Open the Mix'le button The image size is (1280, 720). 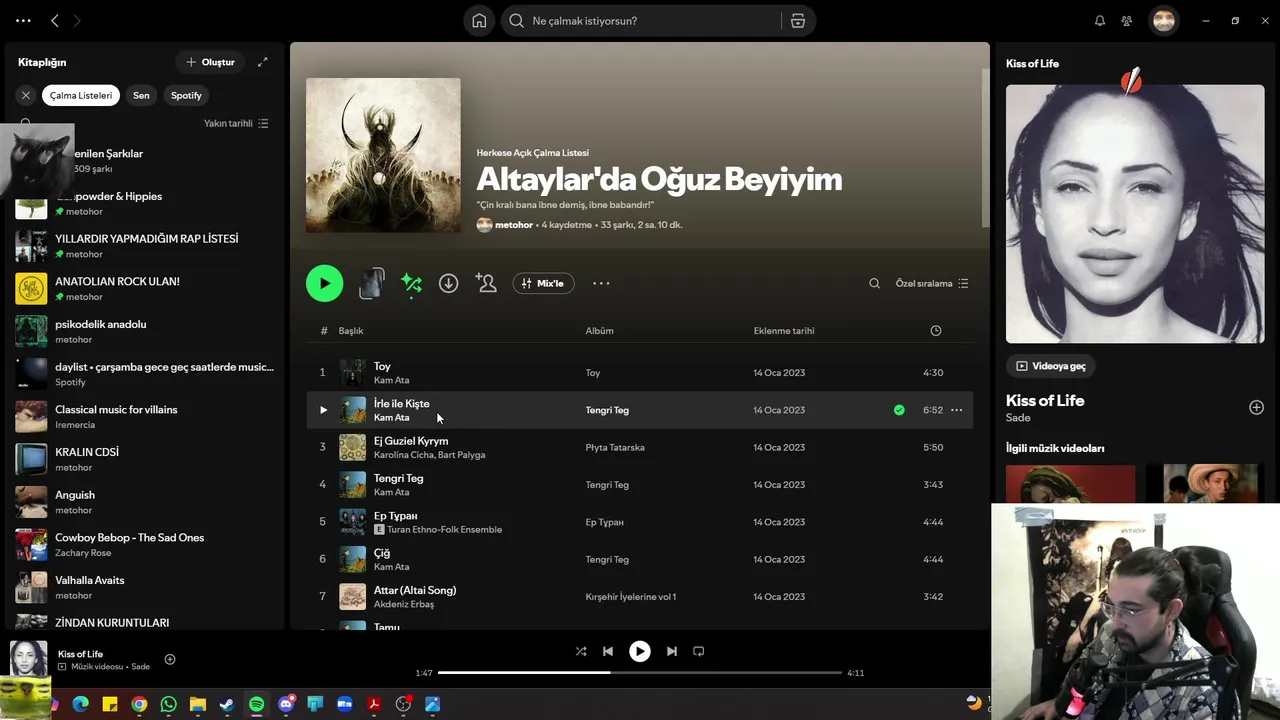pyautogui.click(x=543, y=283)
